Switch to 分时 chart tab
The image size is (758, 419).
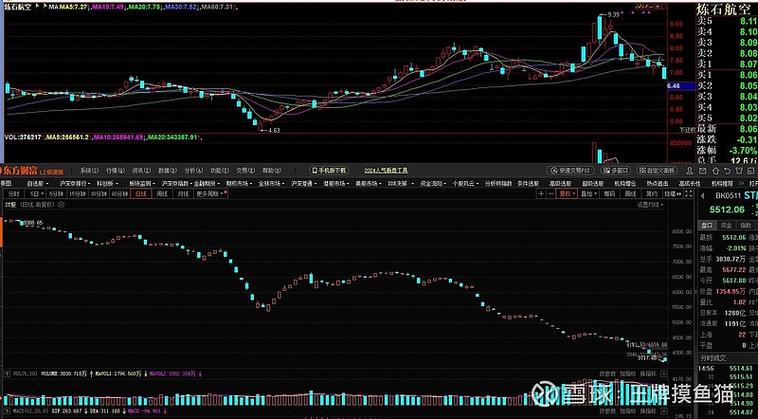(x=14, y=194)
